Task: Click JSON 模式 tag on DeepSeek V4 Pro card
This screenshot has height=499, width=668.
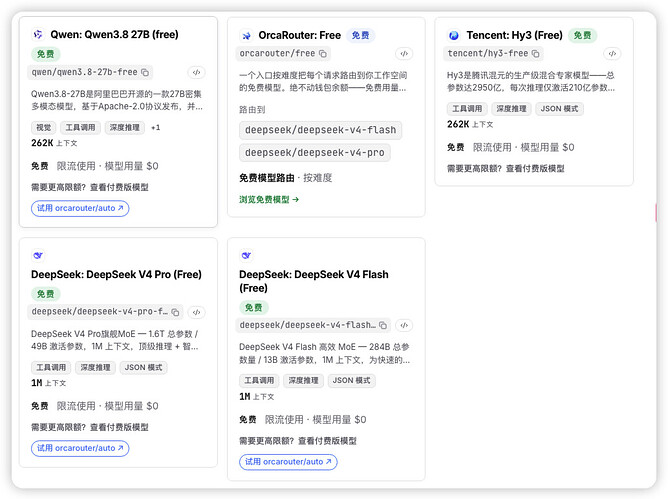Action: (x=144, y=367)
